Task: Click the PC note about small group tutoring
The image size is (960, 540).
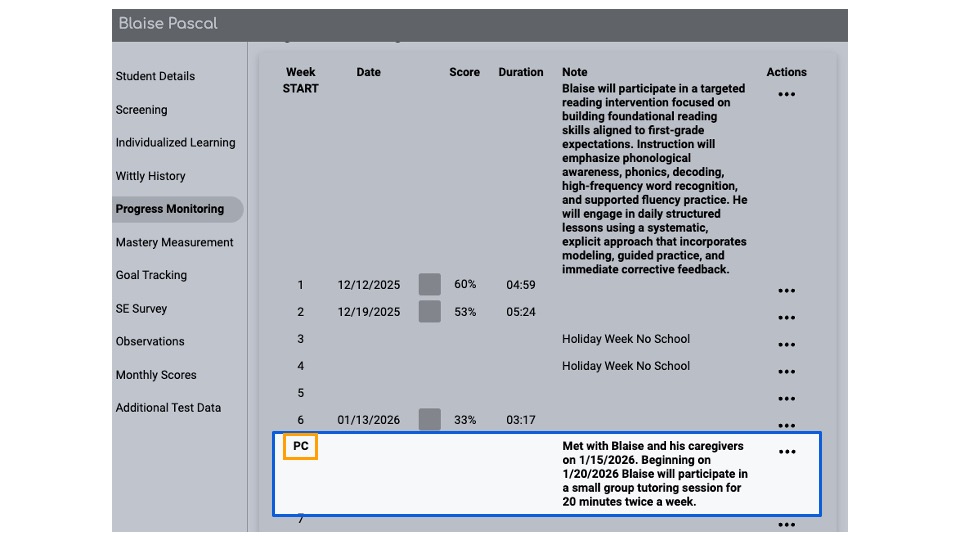Action: [x=654, y=474]
